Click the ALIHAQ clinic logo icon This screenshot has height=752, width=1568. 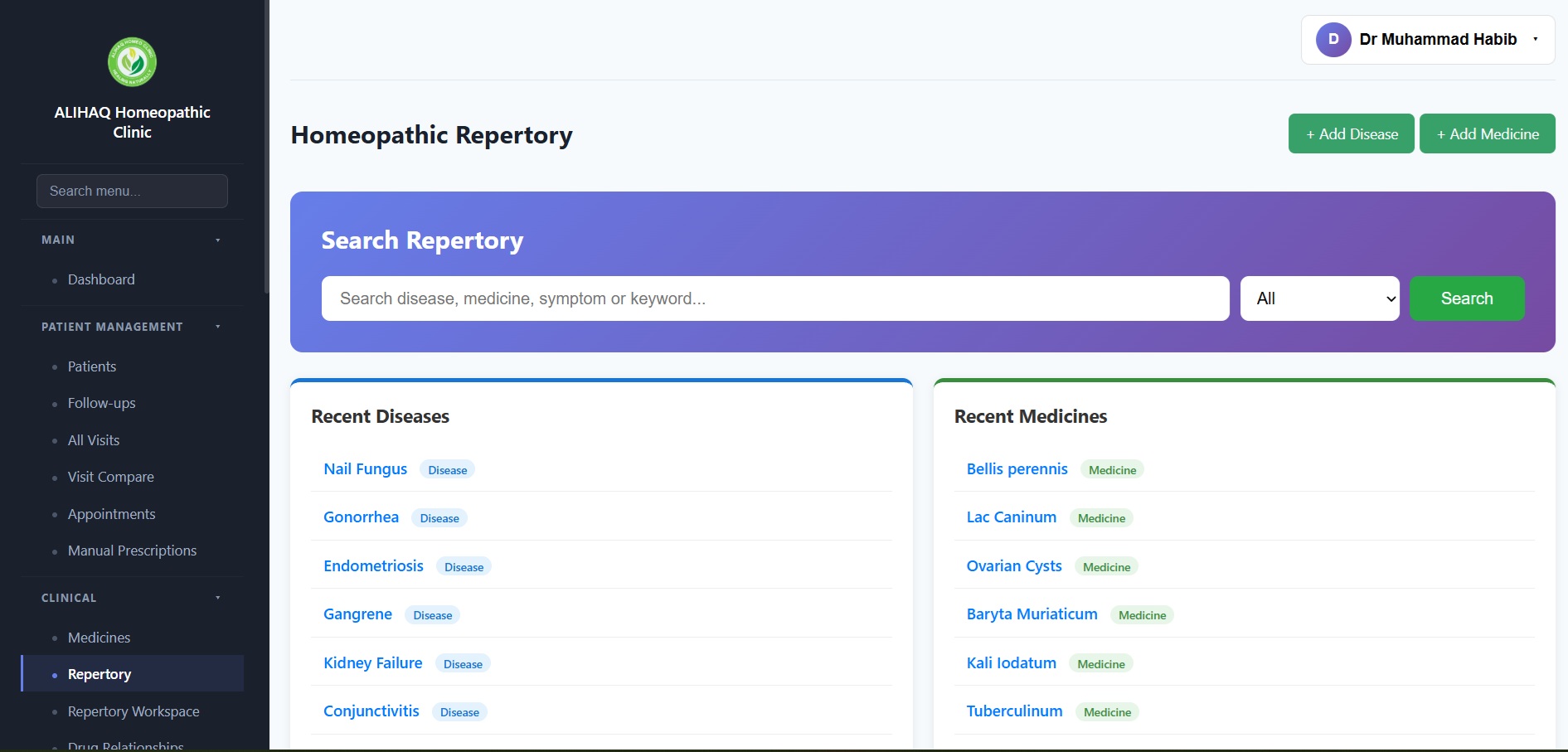click(132, 62)
